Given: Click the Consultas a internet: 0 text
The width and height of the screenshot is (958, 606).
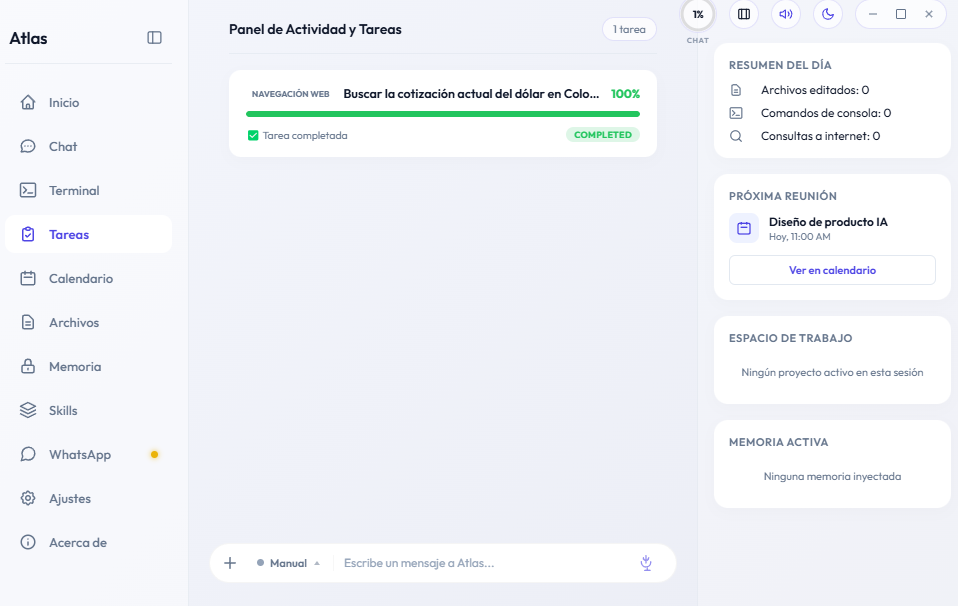Looking at the screenshot, I should click(821, 136).
